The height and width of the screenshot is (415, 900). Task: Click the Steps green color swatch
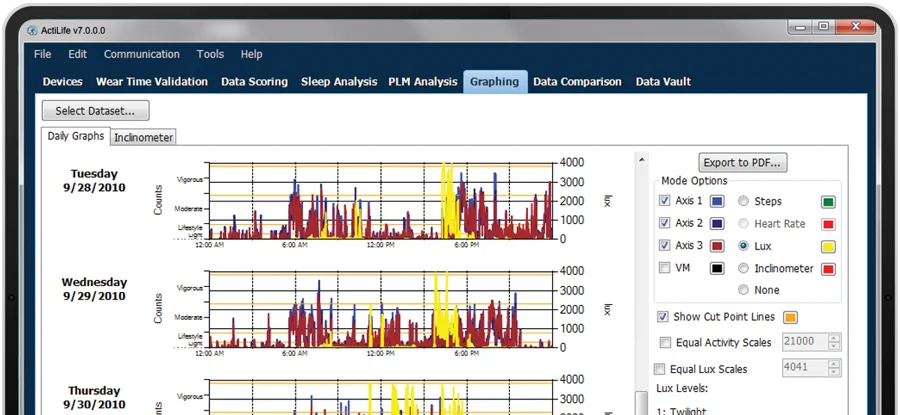point(827,201)
